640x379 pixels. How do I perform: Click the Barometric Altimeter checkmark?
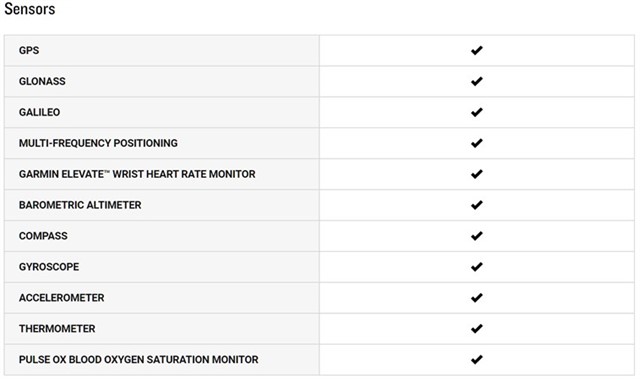[476, 205]
